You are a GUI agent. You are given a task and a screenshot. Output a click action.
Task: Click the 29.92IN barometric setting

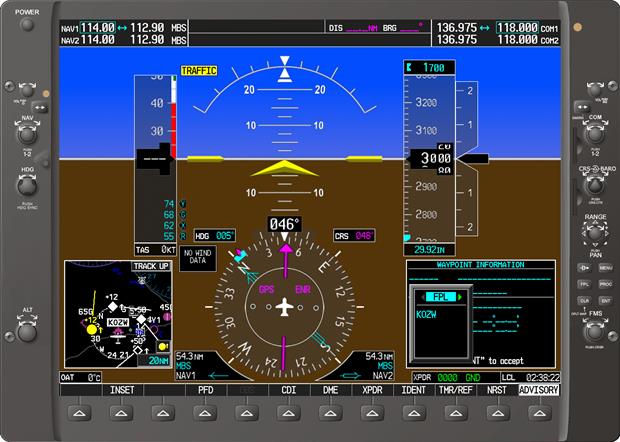[429, 250]
